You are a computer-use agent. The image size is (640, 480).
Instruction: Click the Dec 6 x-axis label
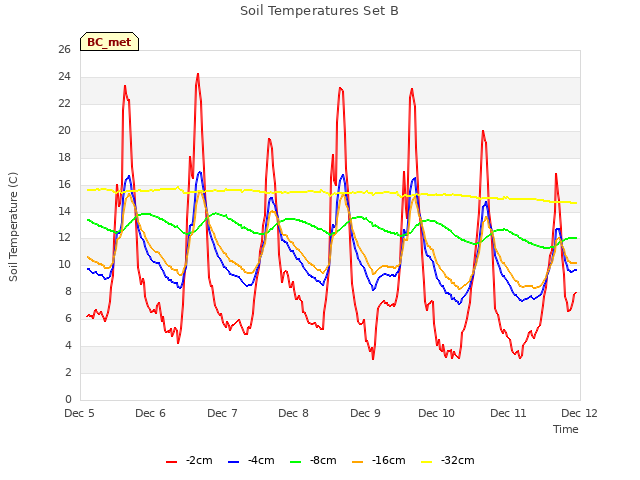pyautogui.click(x=151, y=413)
